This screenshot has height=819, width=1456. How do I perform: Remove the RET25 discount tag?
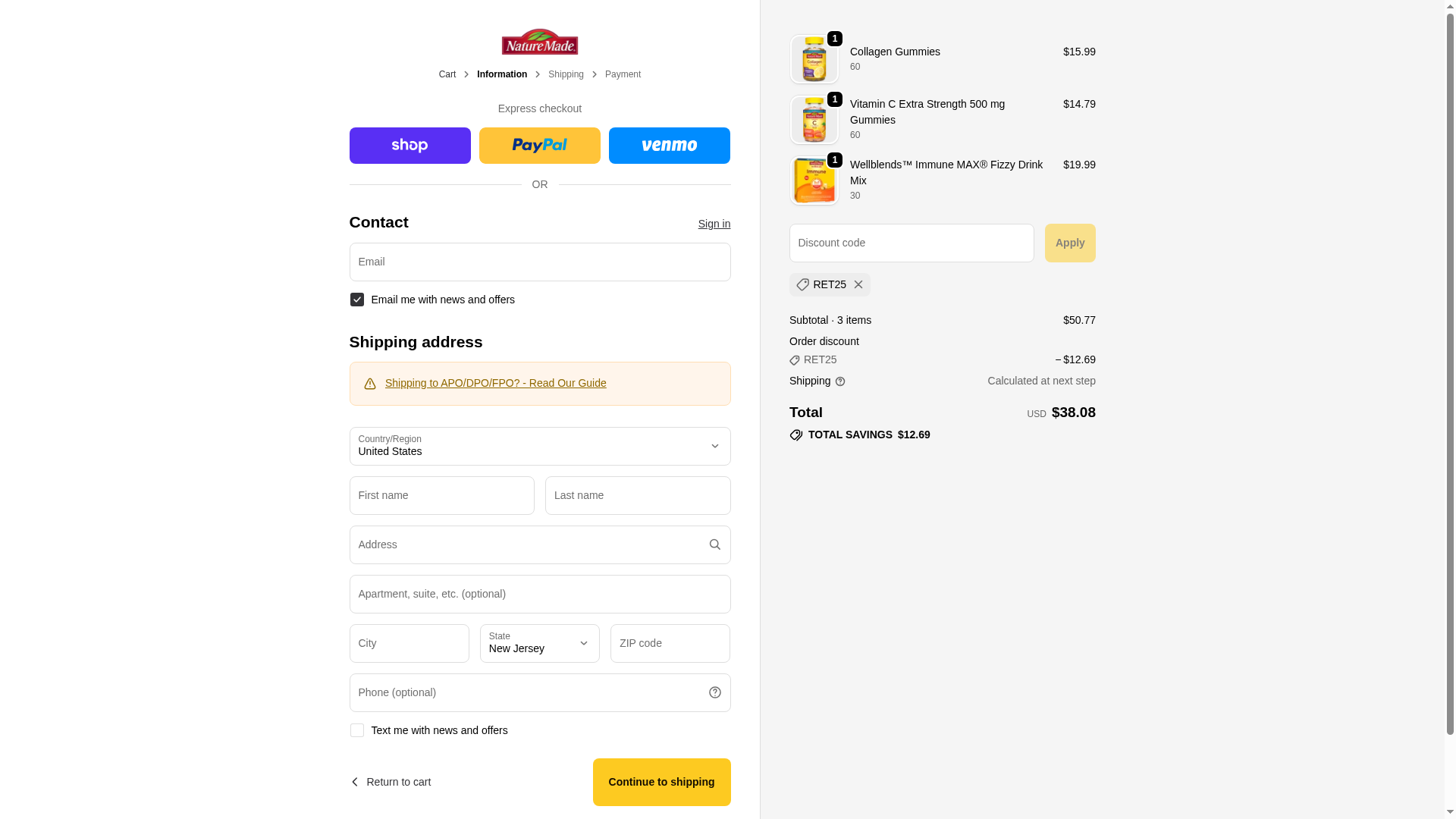coord(858,284)
